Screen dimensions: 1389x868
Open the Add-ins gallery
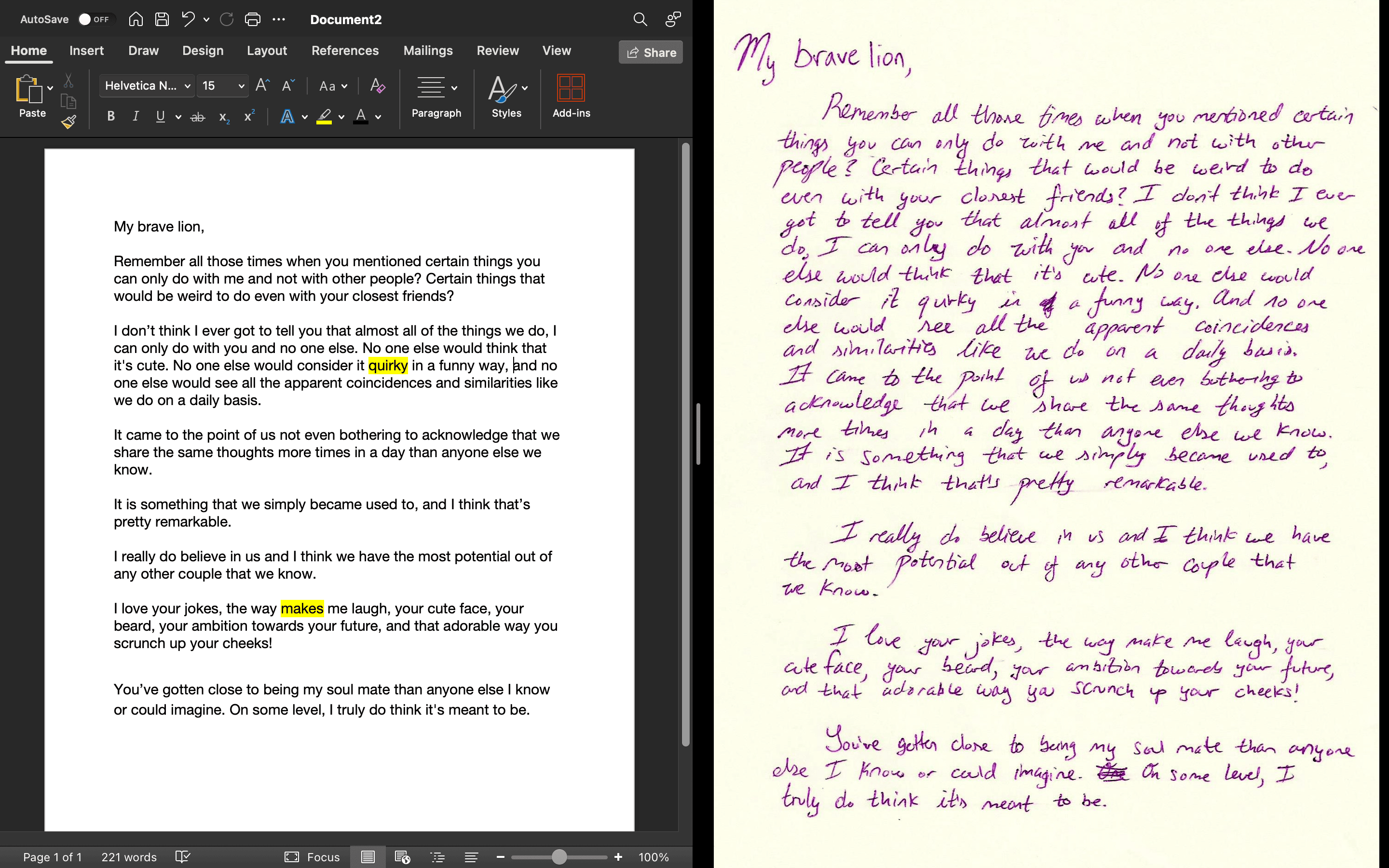(x=571, y=96)
